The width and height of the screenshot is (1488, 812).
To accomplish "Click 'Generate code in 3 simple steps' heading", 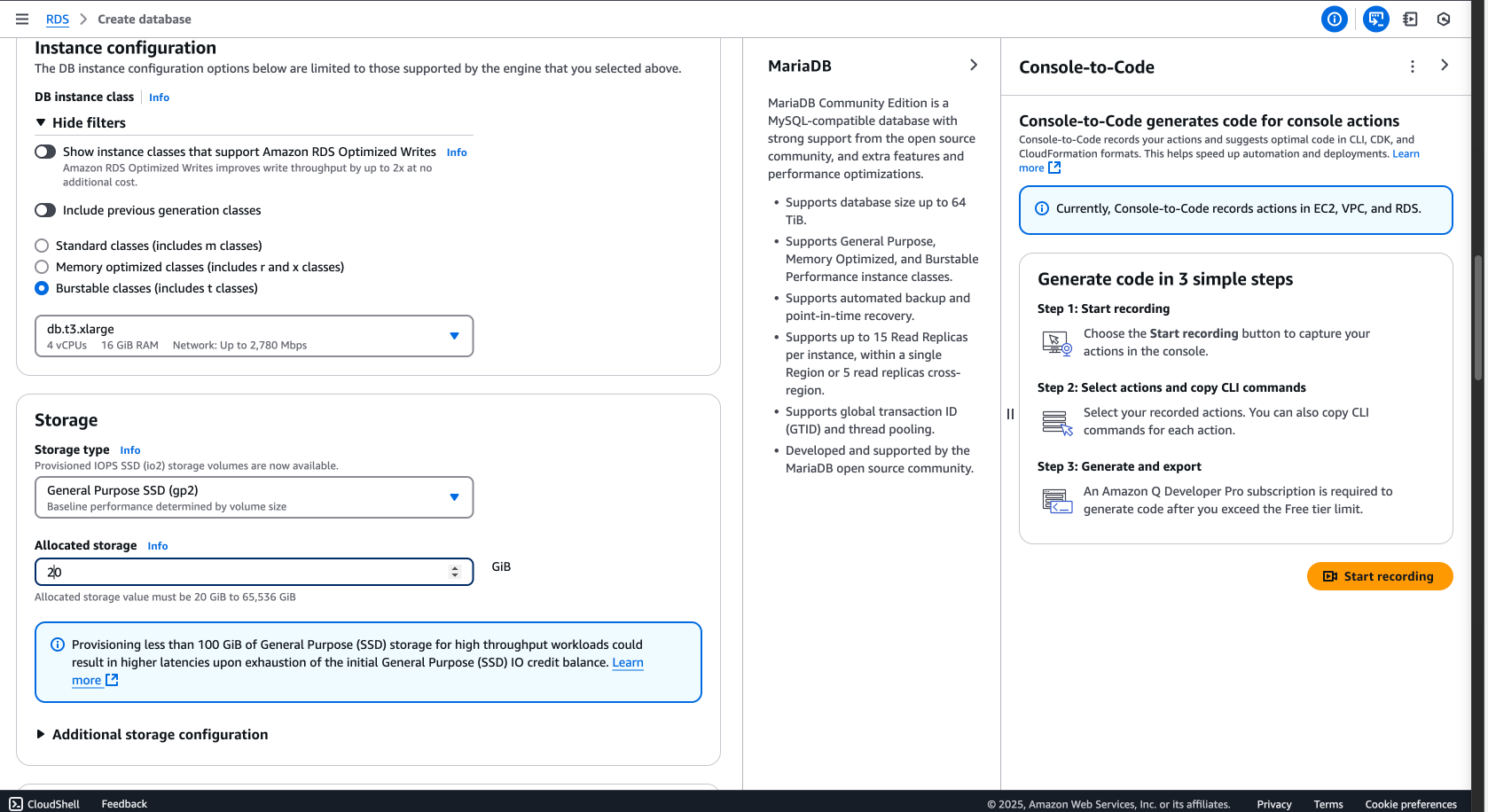I will pyautogui.click(x=1165, y=279).
